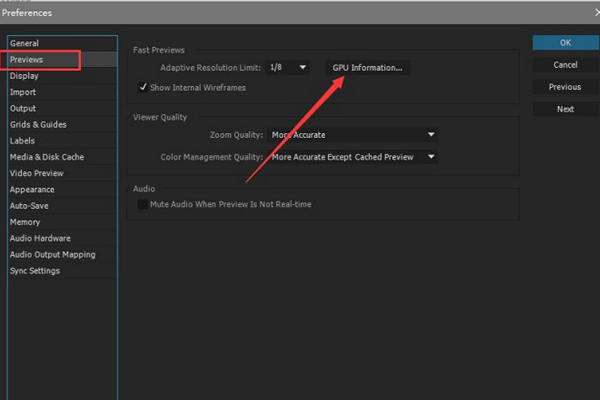This screenshot has height=400, width=600.
Task: Enable Mute Audio When Preview Is Not Real-time
Action: coord(143,204)
